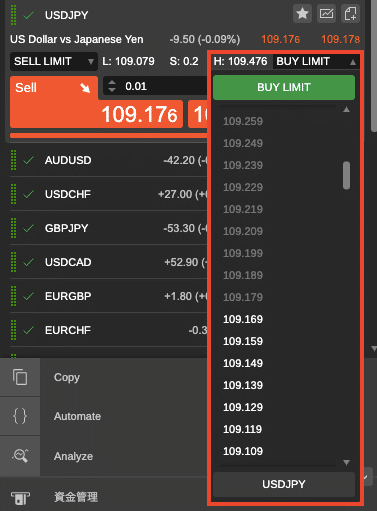The image size is (377, 511).
Task: Click the Automate curly braces icon
Action: 20,416
